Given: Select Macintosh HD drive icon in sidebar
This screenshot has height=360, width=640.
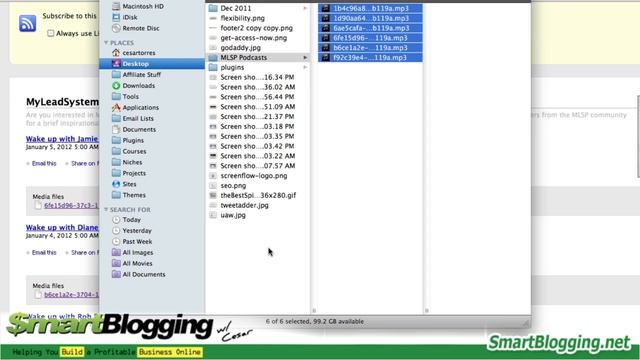Looking at the screenshot, I should [x=116, y=7].
